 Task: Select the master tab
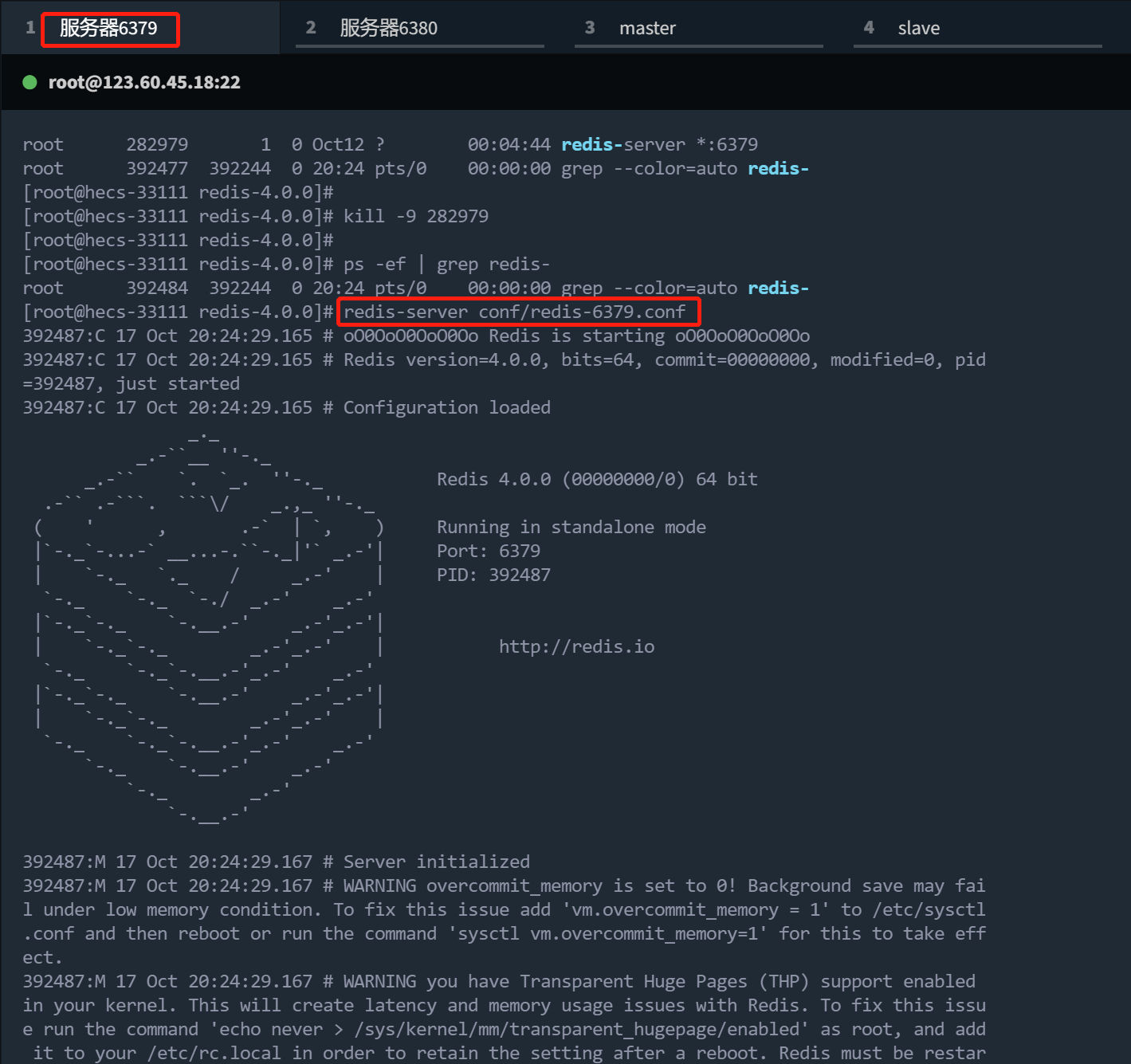pyautogui.click(x=646, y=29)
